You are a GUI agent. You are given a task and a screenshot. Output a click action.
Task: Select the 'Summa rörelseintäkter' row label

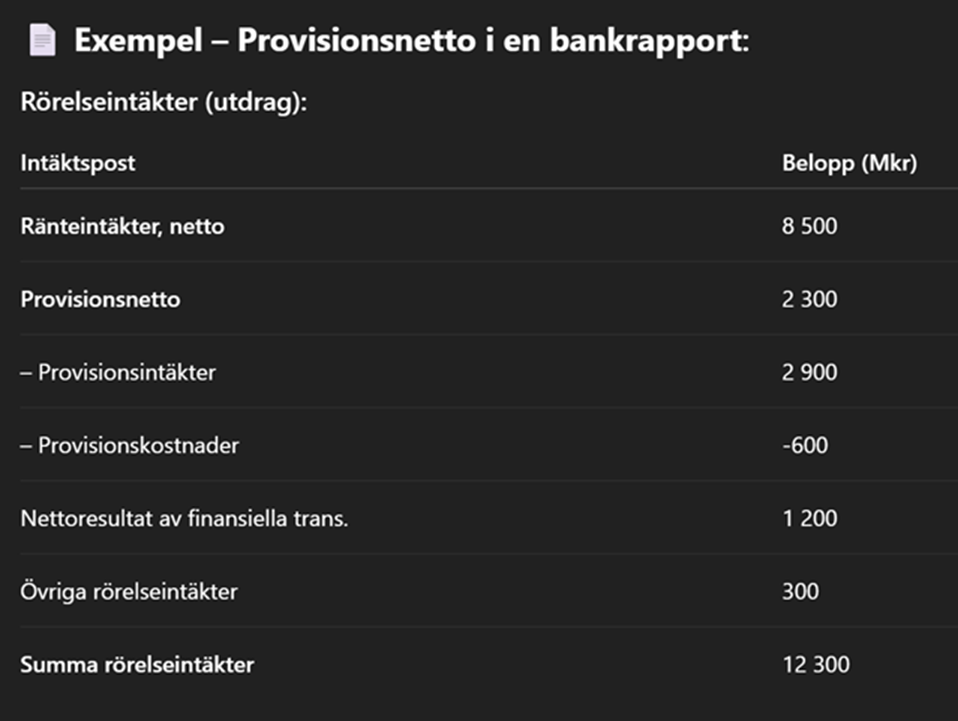(x=137, y=665)
